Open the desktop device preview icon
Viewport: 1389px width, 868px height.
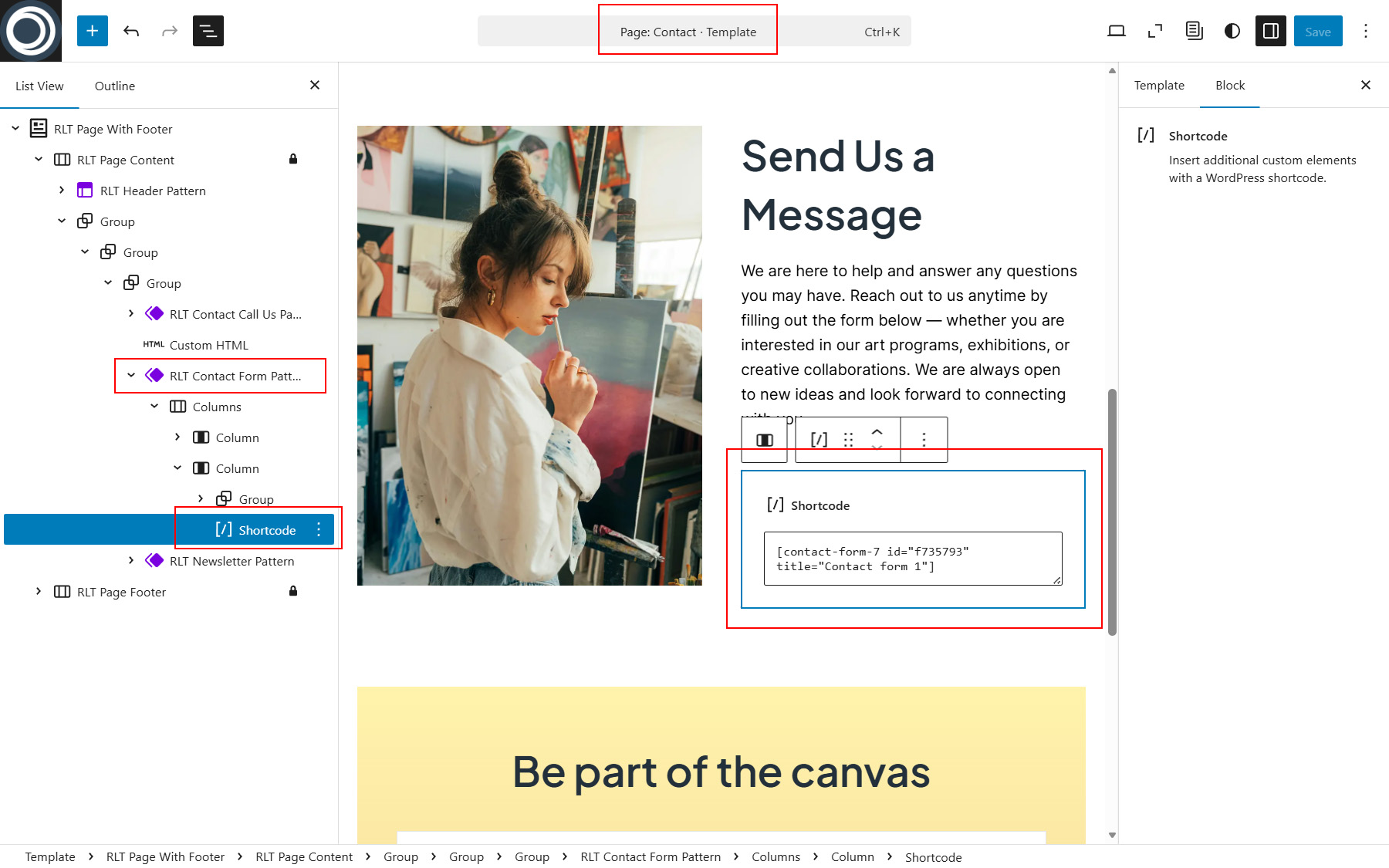[x=1116, y=31]
